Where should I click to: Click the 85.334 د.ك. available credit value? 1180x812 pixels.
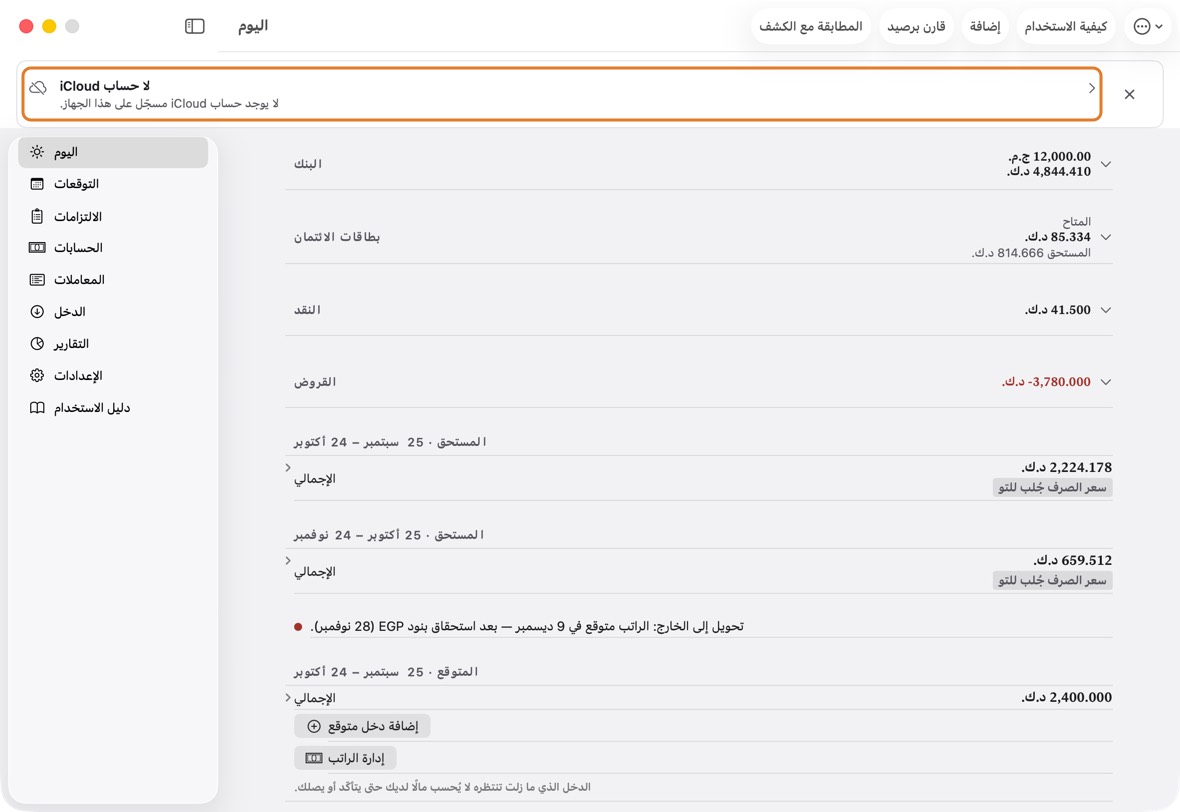click(x=1057, y=237)
